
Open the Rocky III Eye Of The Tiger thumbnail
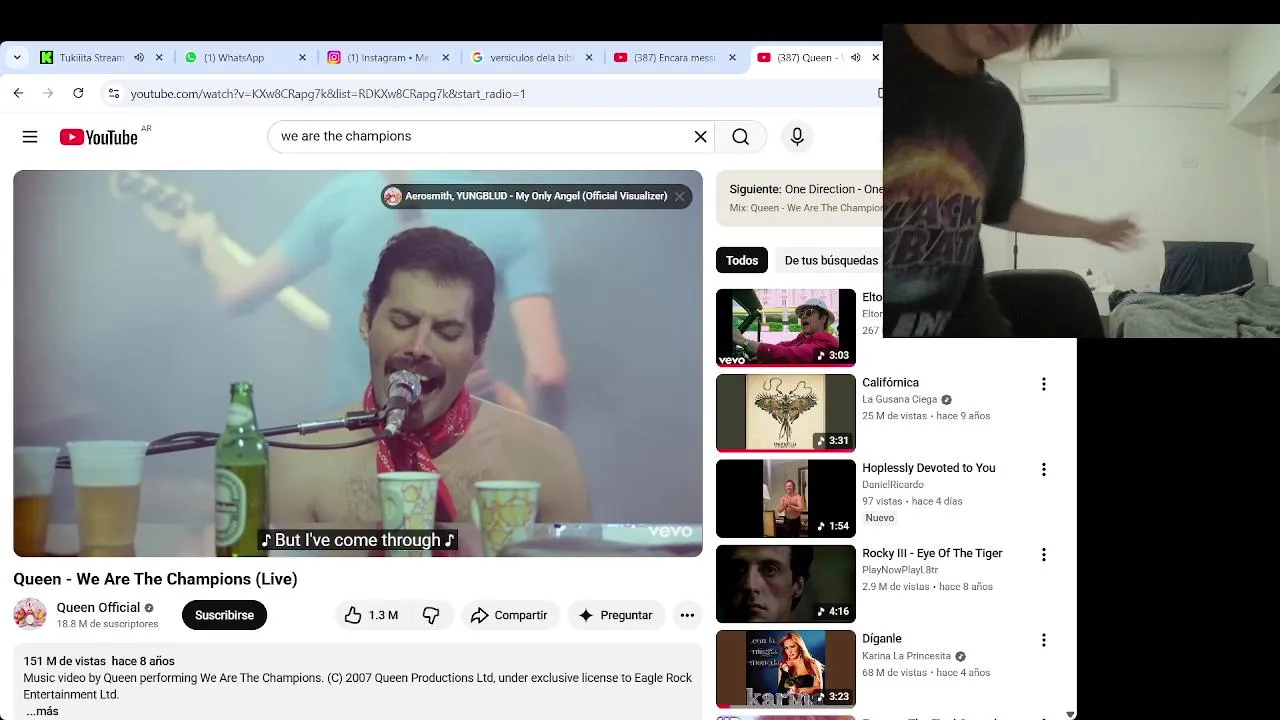click(786, 584)
